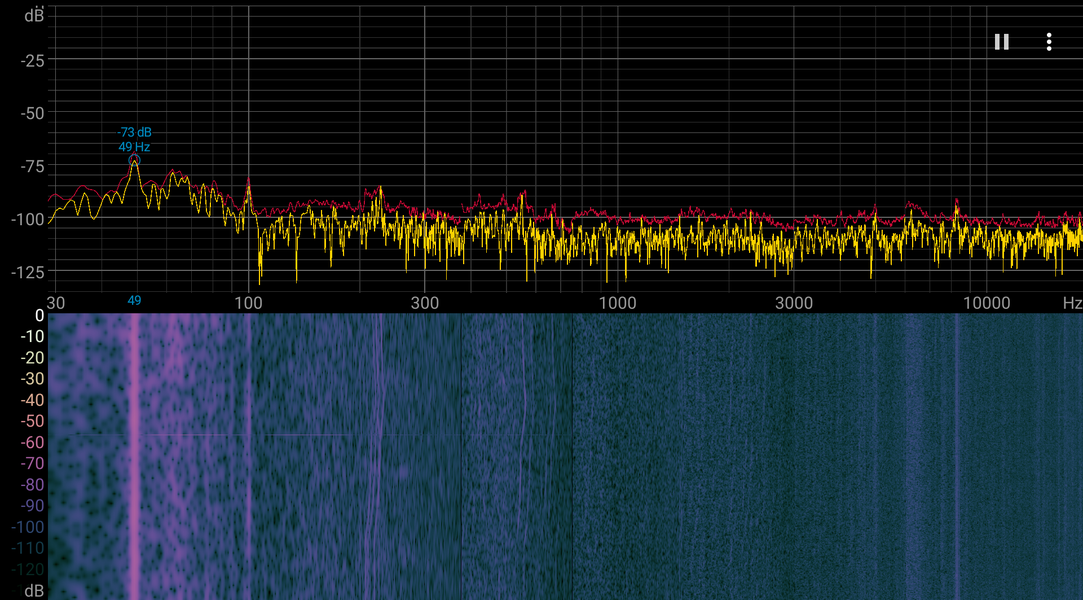Click the 0 spectrogram color scale value
Viewport: 1083px width, 600px height.
tap(39, 316)
